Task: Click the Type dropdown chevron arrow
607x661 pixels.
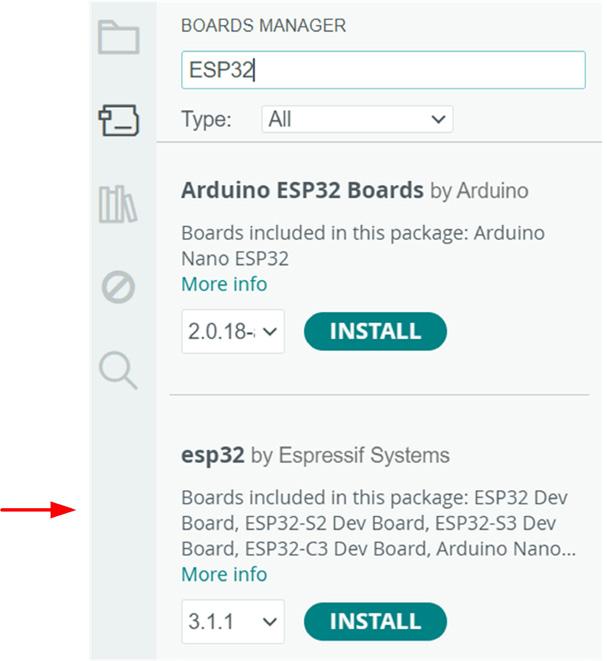Action: coord(438,119)
